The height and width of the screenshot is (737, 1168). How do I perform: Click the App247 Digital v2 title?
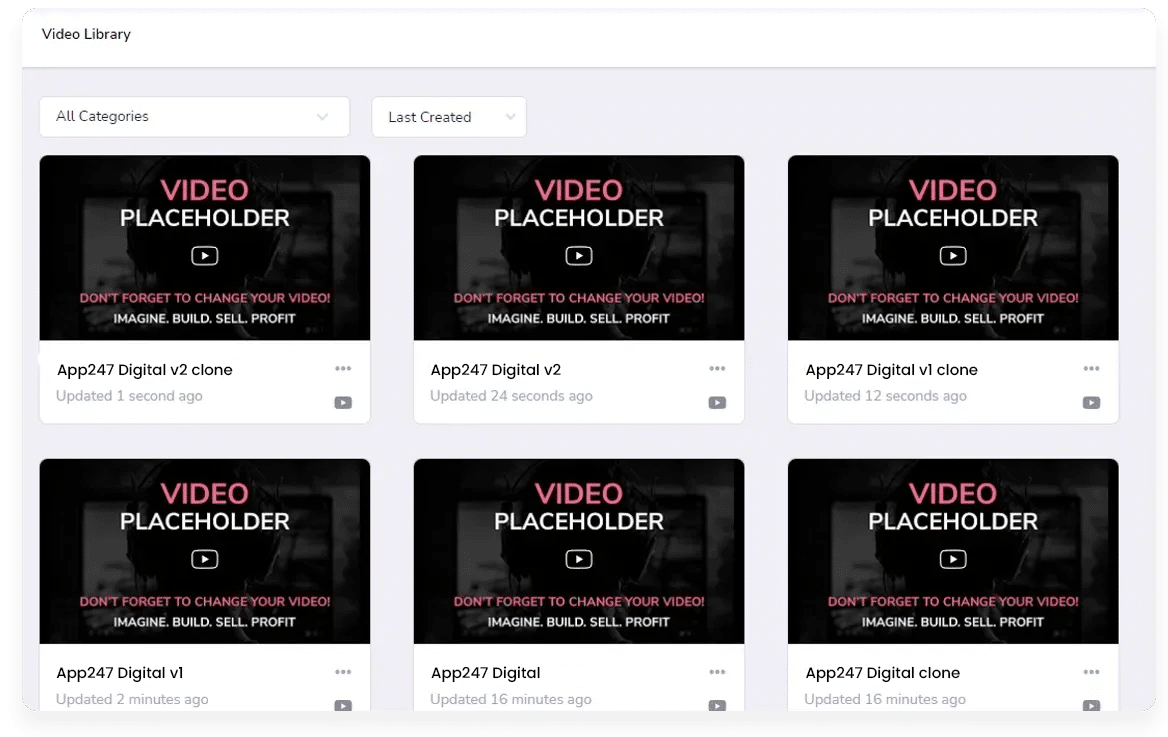click(496, 370)
